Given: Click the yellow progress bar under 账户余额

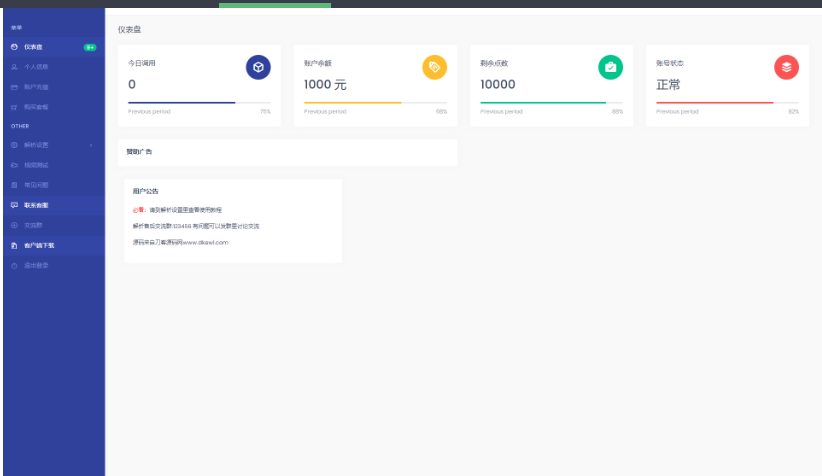Looking at the screenshot, I should 352,102.
